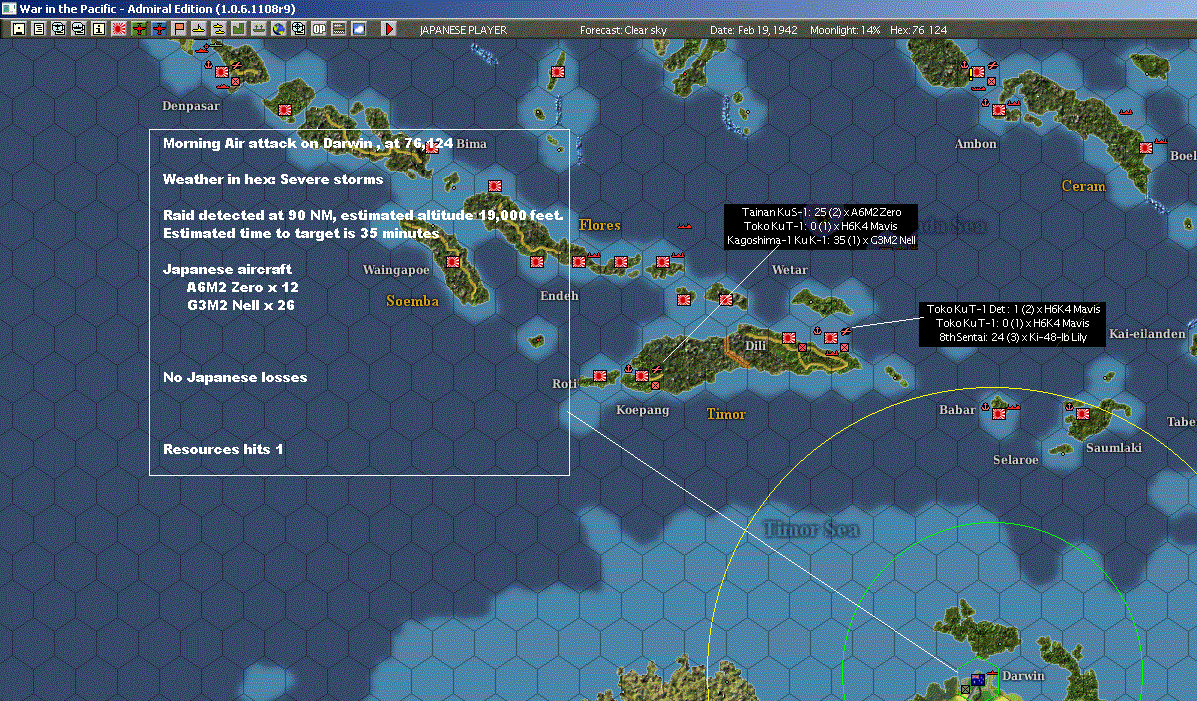Click the striped runway toolbar icon left of cloud

point(338,29)
